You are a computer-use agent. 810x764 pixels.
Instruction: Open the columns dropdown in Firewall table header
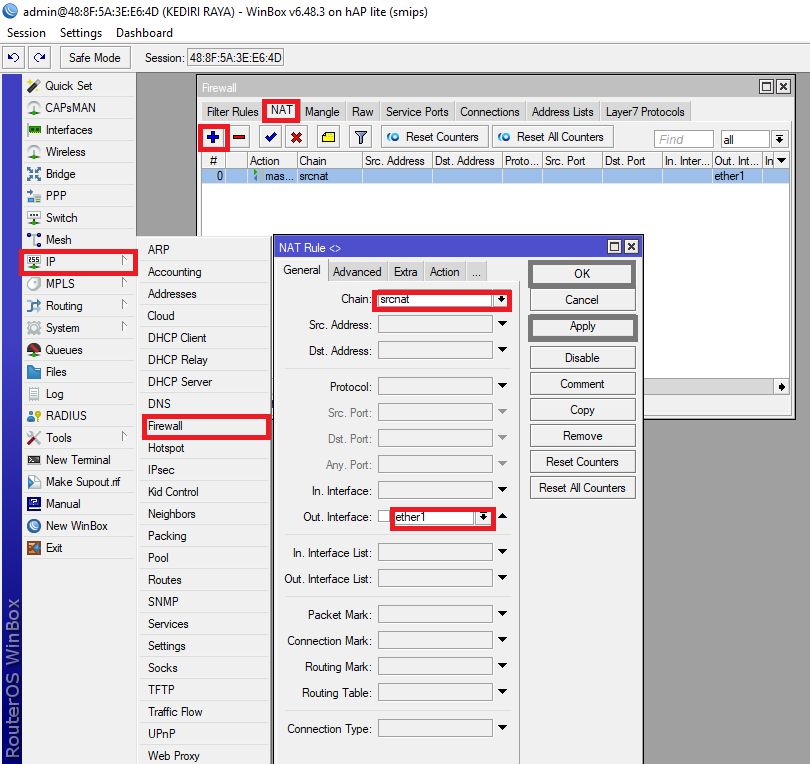coord(782,161)
